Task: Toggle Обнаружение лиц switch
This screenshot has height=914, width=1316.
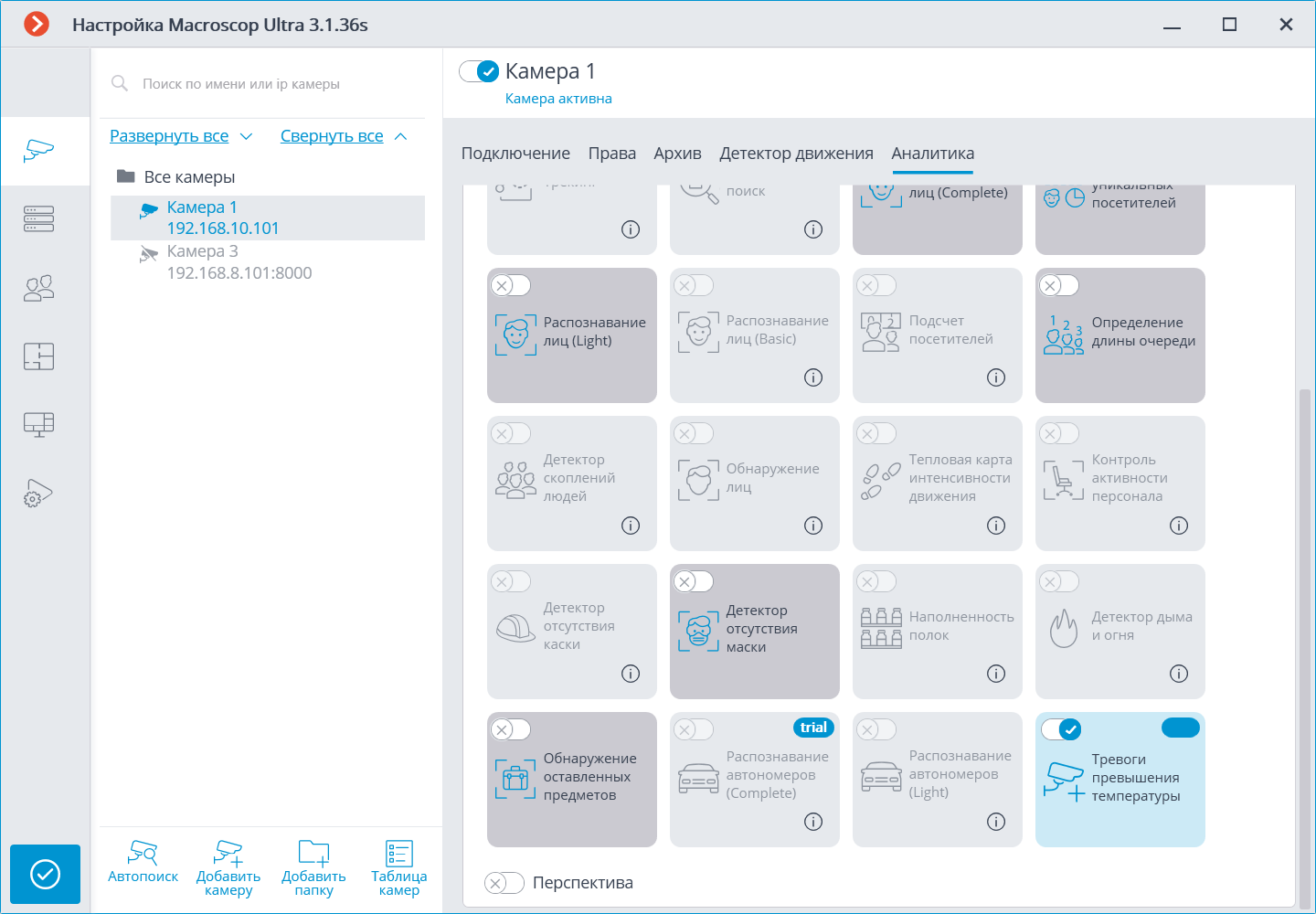Action: pyautogui.click(x=694, y=433)
